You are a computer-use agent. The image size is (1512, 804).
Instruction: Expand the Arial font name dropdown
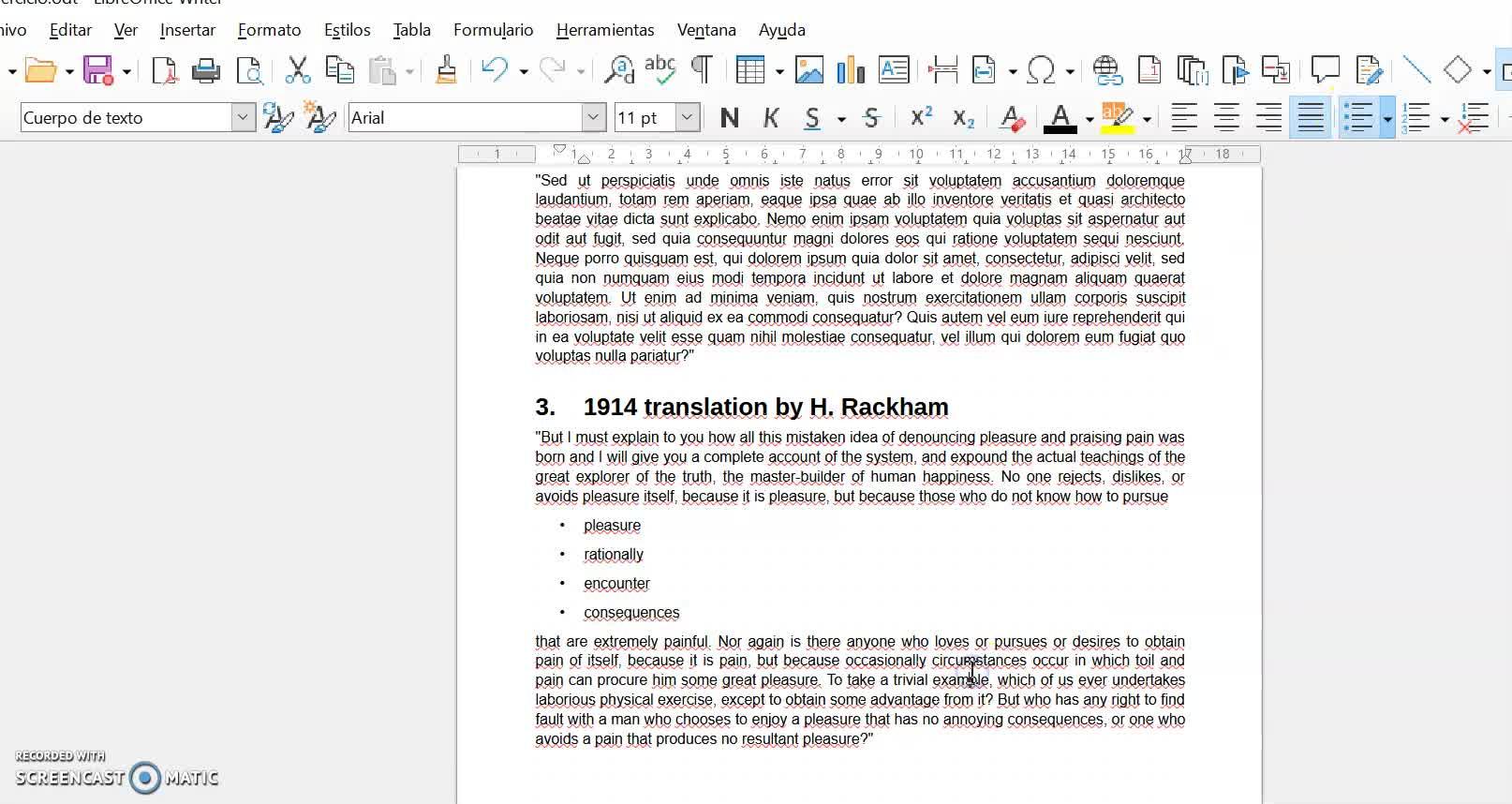pyautogui.click(x=593, y=118)
